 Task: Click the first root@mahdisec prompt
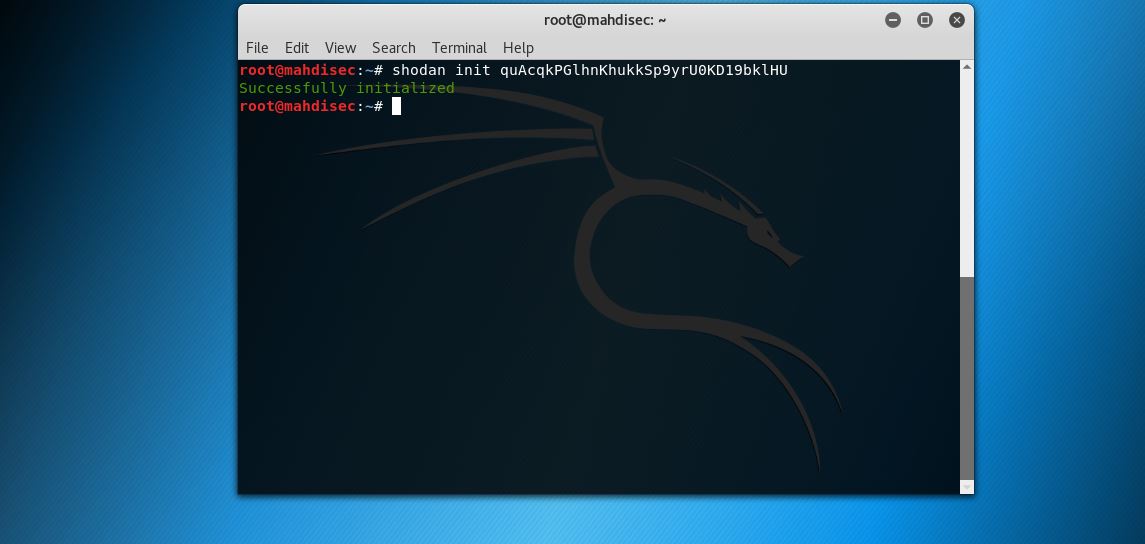coord(311,70)
